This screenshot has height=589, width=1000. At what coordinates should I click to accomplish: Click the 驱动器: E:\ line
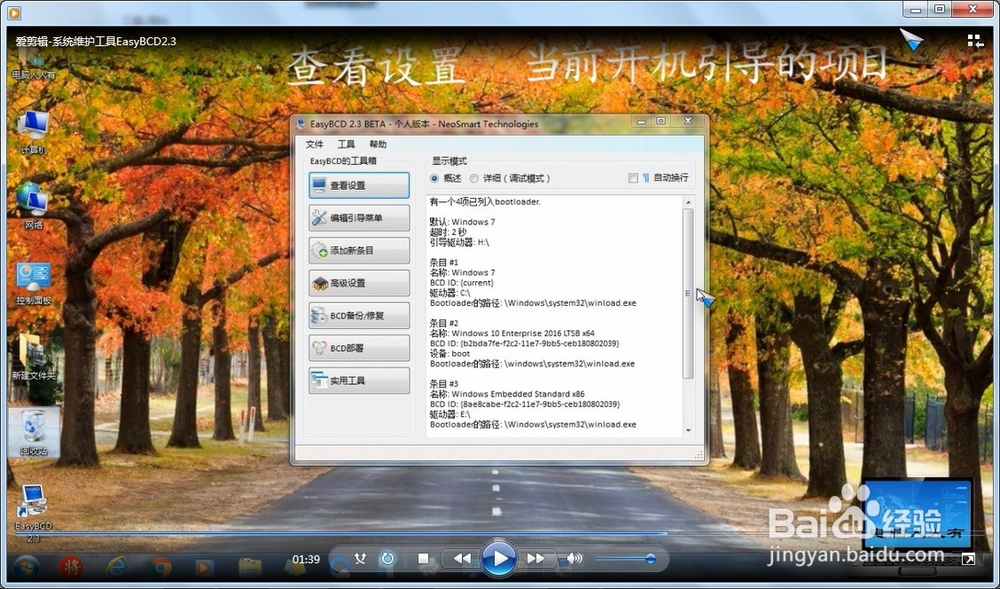[x=450, y=414]
